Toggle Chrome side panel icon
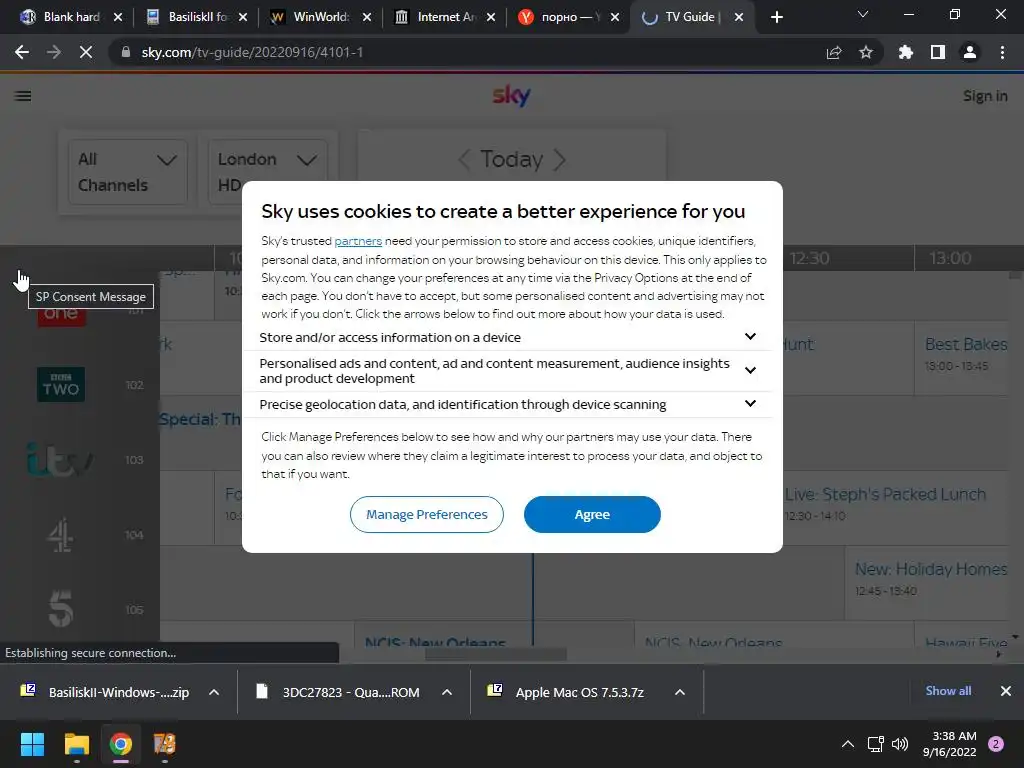 pos(938,52)
